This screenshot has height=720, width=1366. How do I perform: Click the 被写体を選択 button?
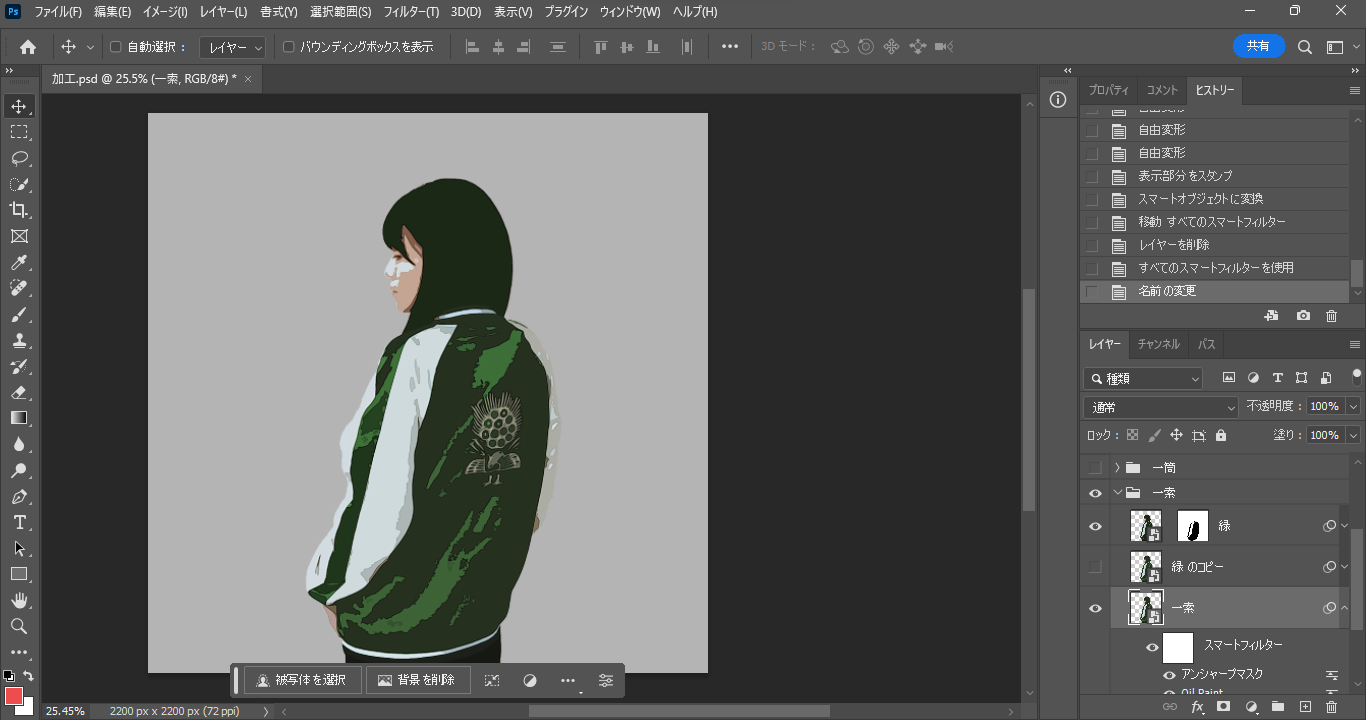[302, 680]
